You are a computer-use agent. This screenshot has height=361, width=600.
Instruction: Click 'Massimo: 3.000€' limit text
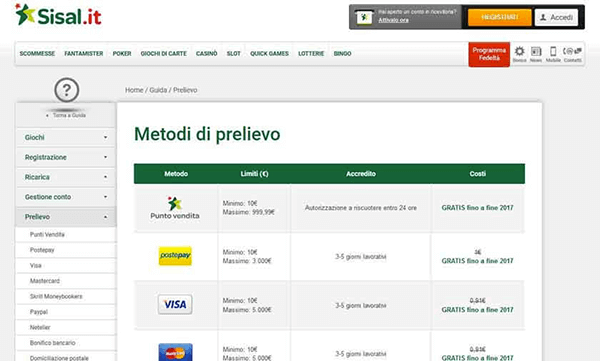pyautogui.click(x=247, y=261)
